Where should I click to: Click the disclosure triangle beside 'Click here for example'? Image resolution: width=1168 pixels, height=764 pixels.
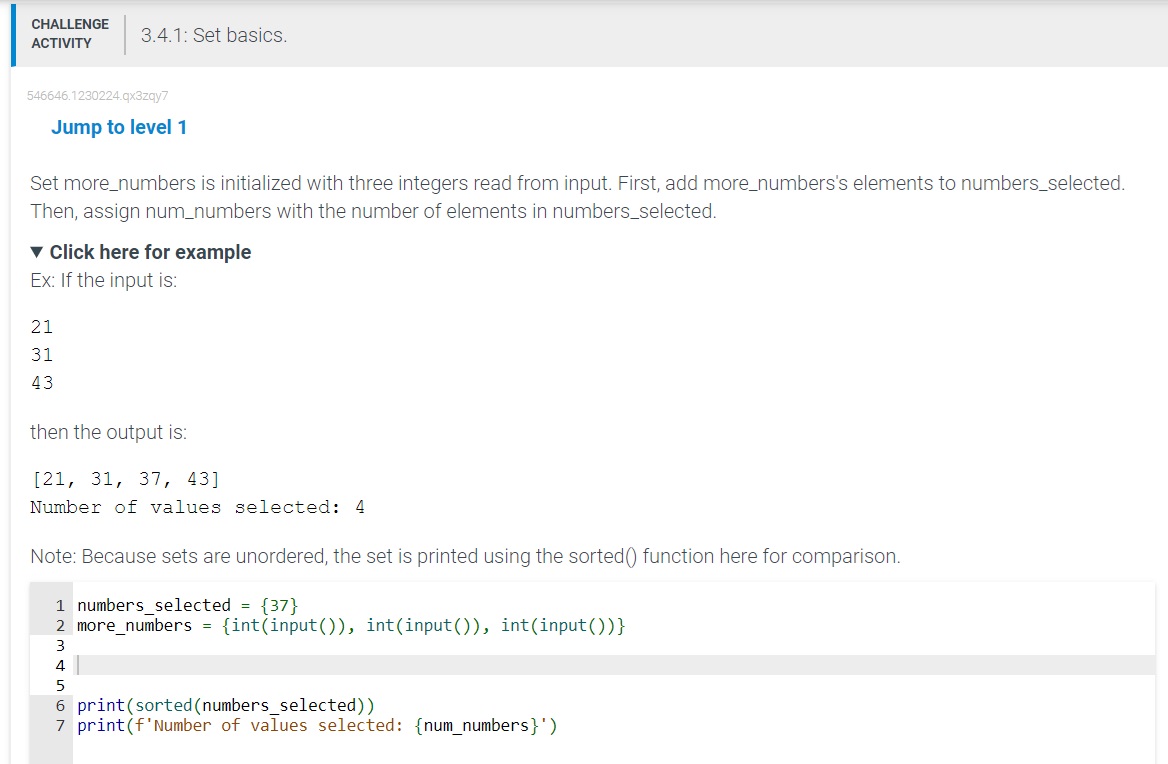[x=35, y=252]
